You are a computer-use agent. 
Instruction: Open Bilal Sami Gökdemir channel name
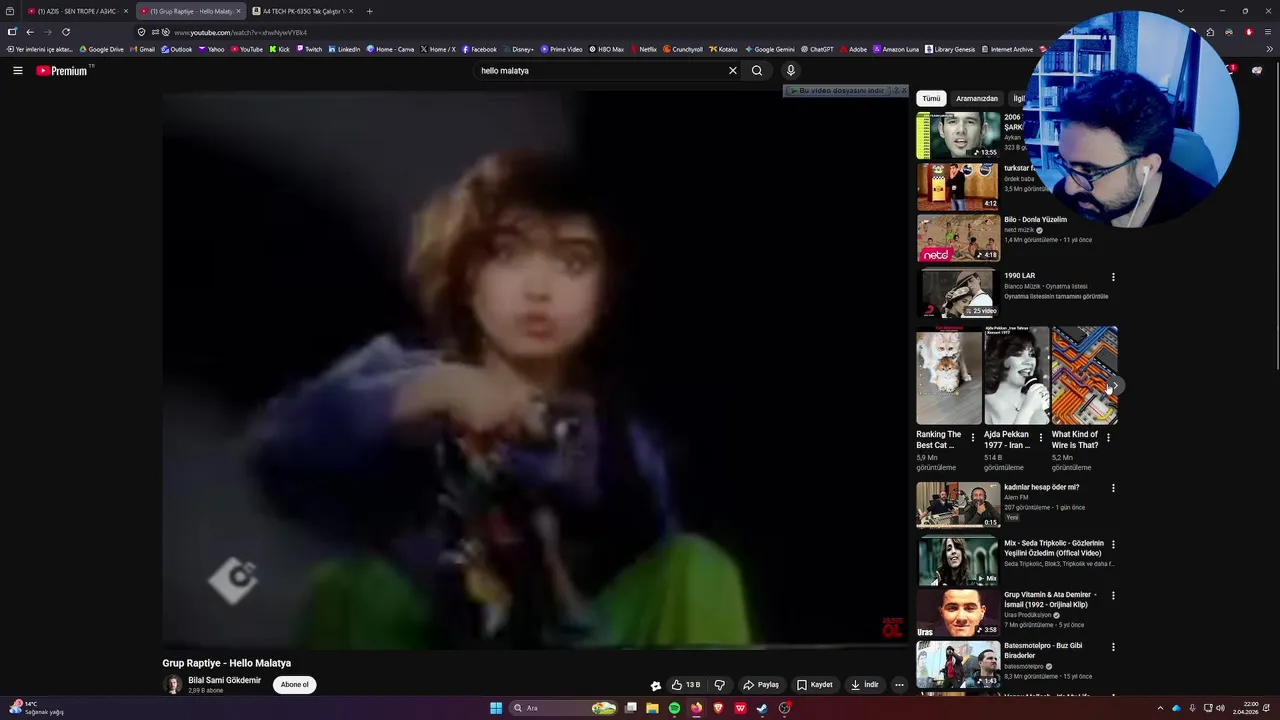click(225, 680)
